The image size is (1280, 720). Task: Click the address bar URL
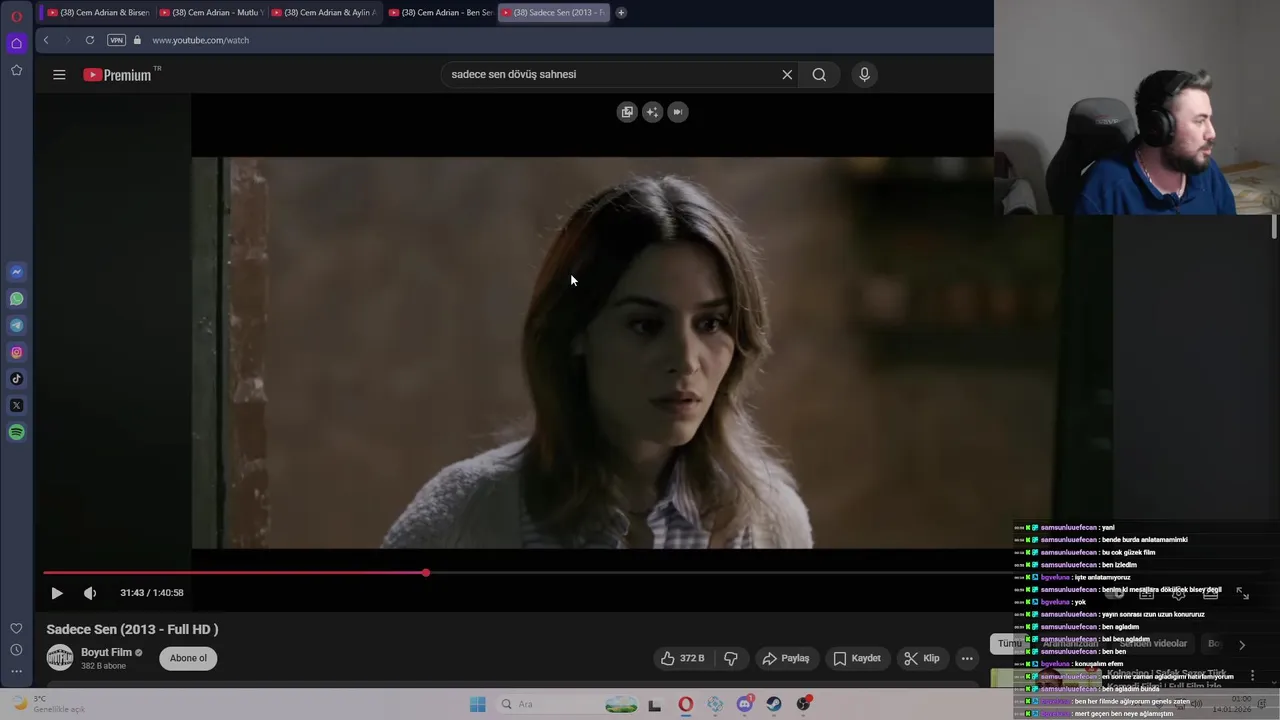[200, 40]
